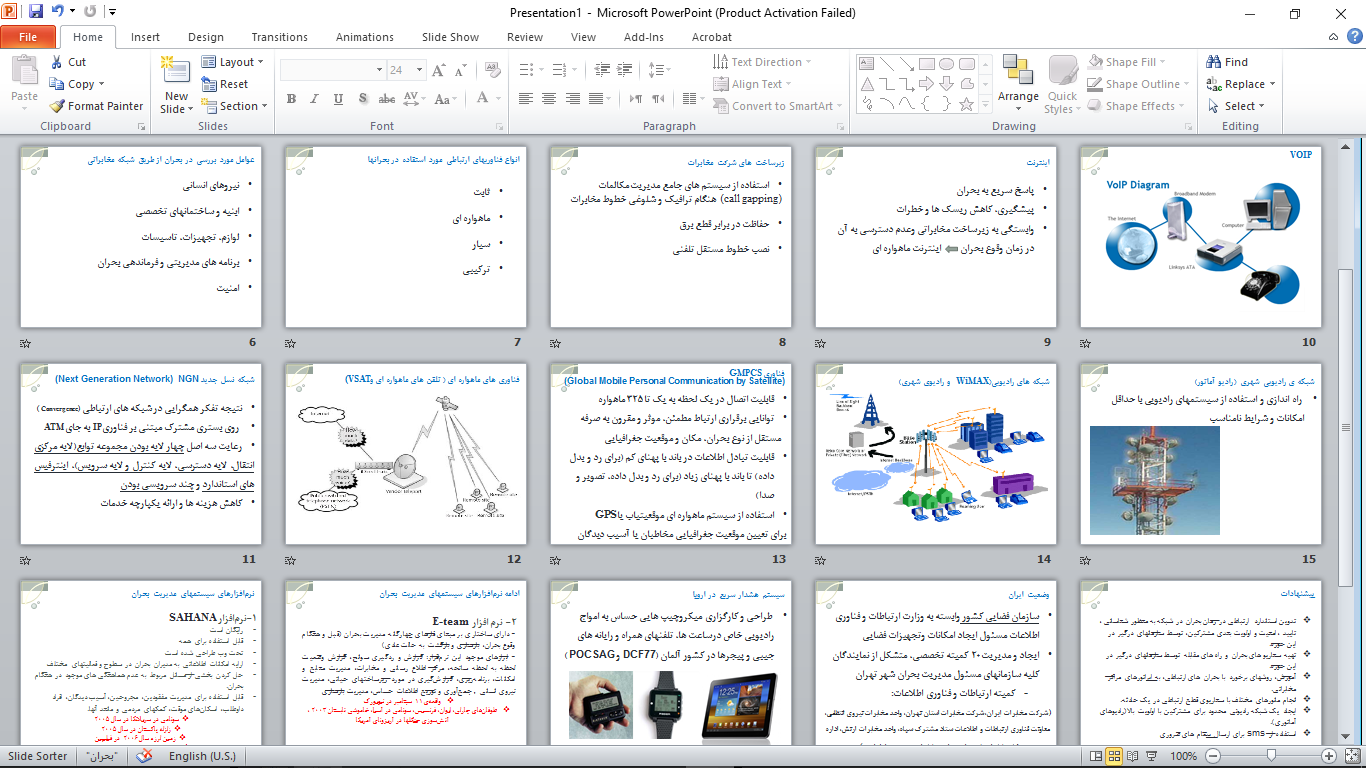Switch to the Insert ribbon tab
This screenshot has height=768, width=1366.
[x=145, y=36]
